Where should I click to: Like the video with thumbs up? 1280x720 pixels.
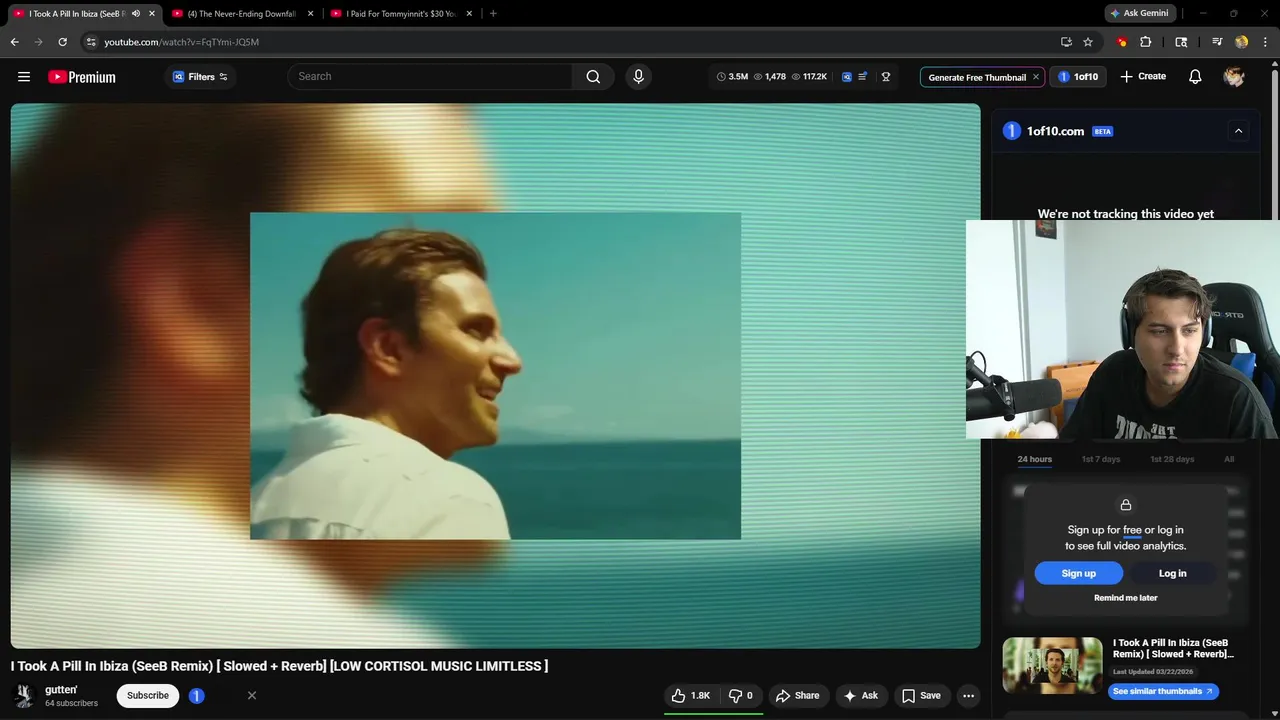pos(689,696)
